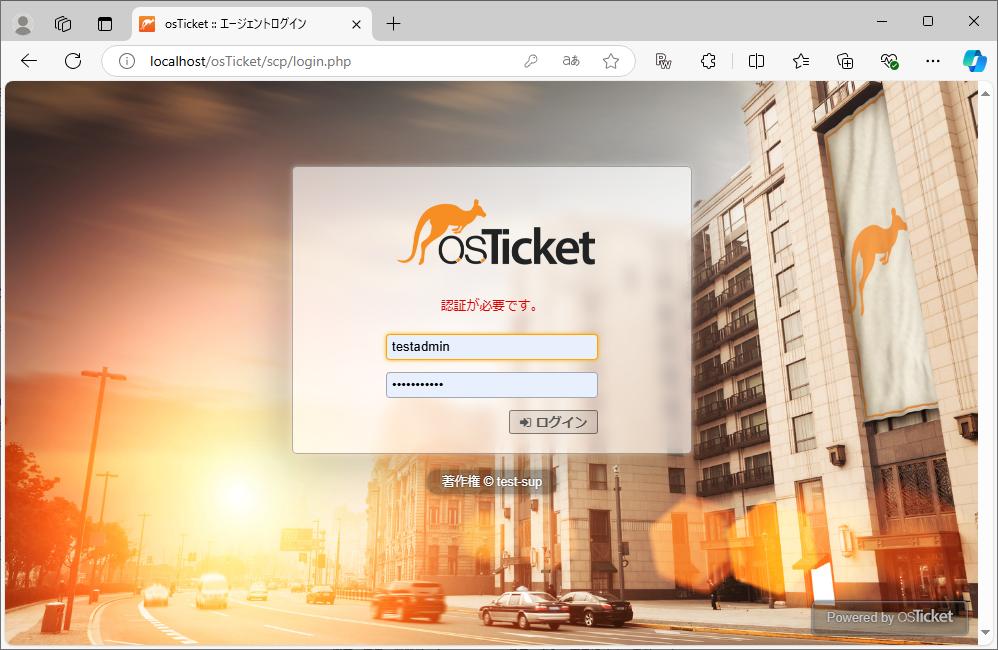This screenshot has height=650, width=998.
Task: Open the tab actions menu icon
Action: [x=104, y=24]
